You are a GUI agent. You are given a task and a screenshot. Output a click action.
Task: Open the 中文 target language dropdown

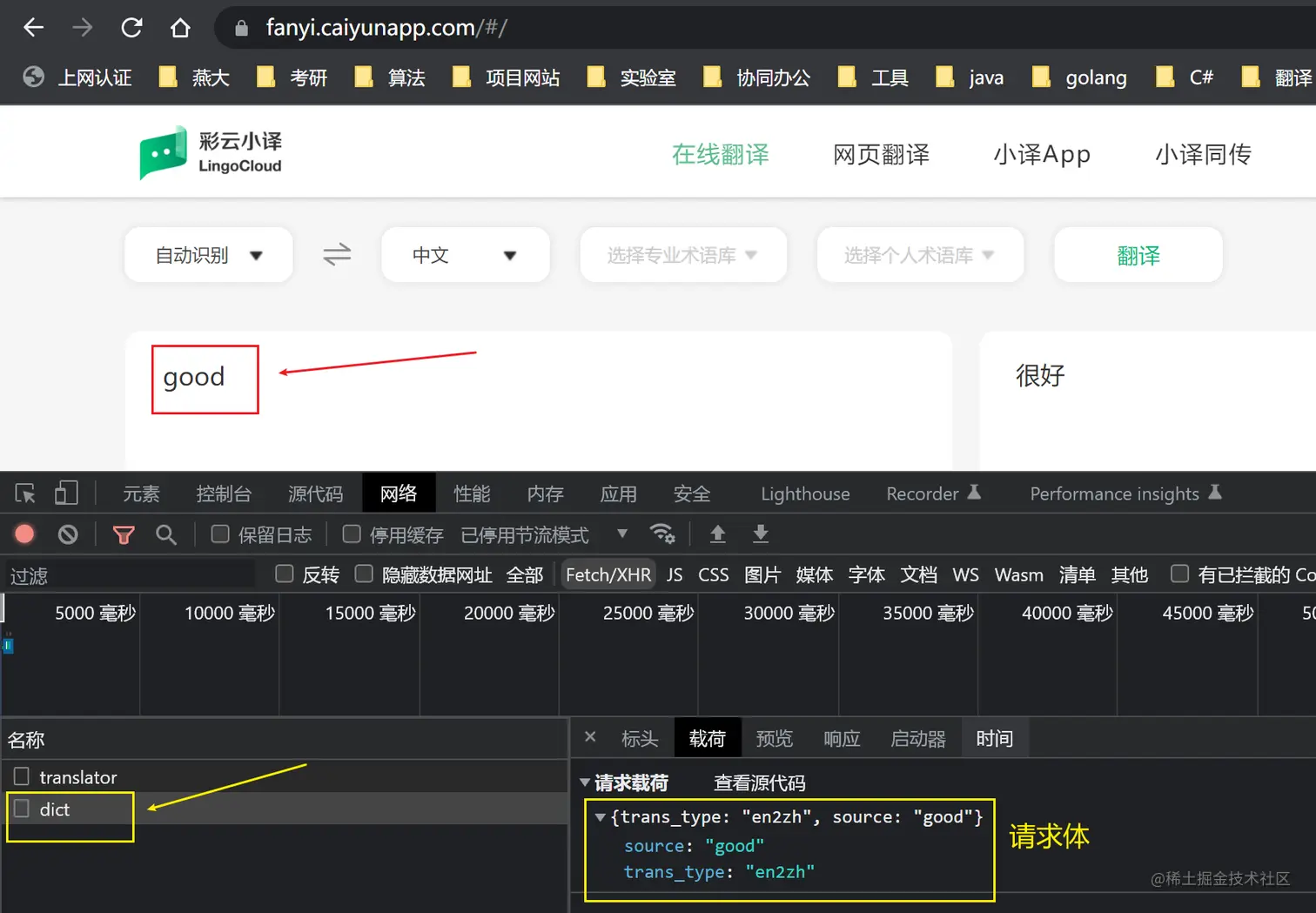466,255
